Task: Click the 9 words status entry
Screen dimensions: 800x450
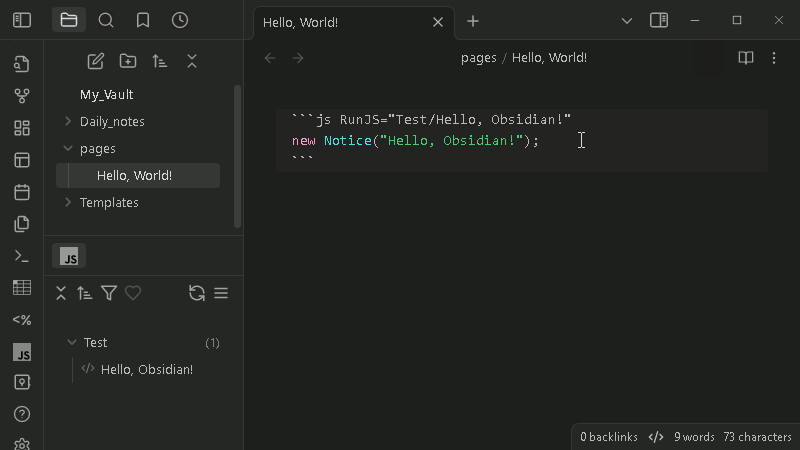Action: click(694, 437)
